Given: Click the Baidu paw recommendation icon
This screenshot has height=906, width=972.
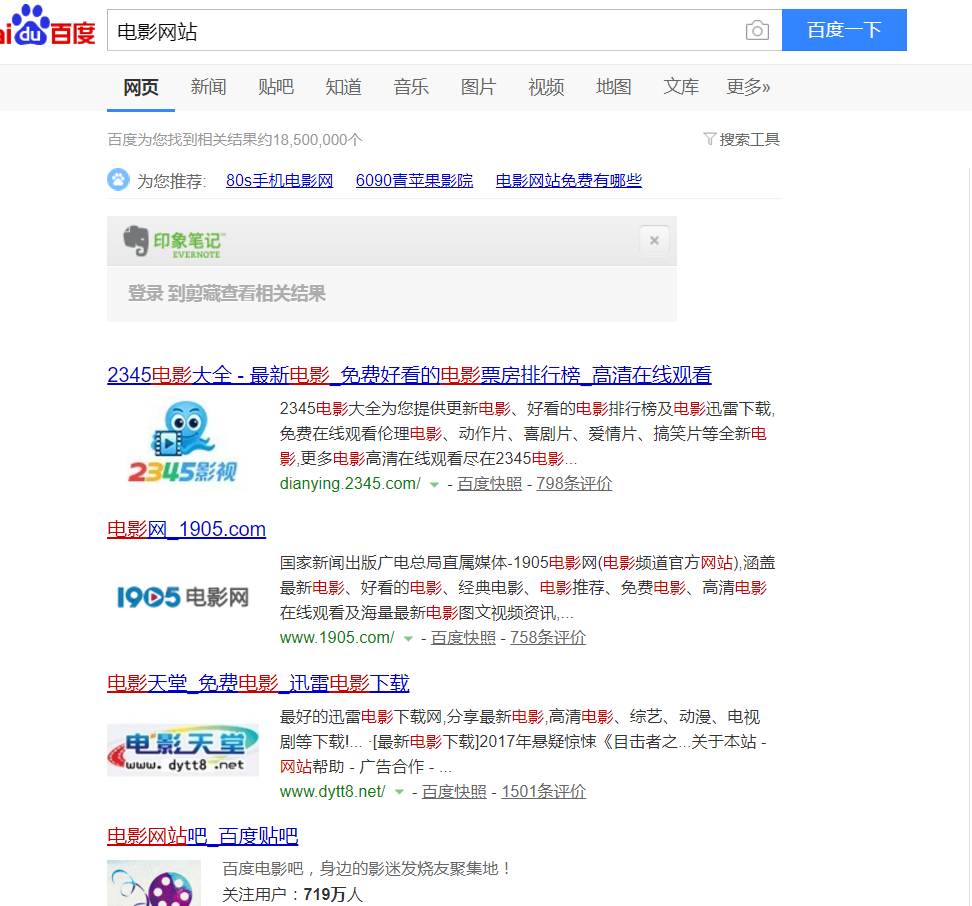Looking at the screenshot, I should tap(118, 180).
